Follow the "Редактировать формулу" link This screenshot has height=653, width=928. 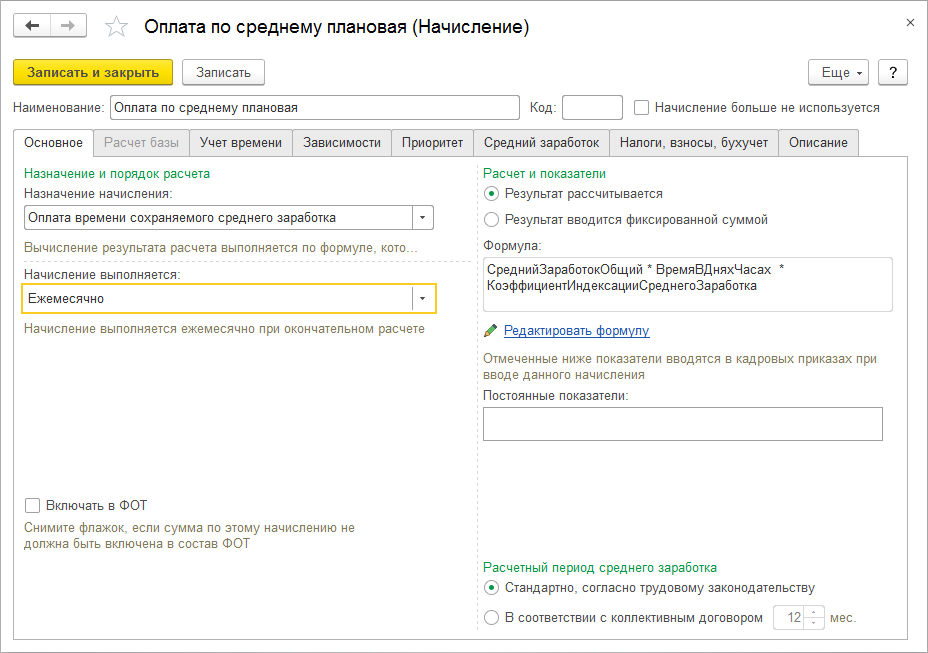click(x=576, y=331)
